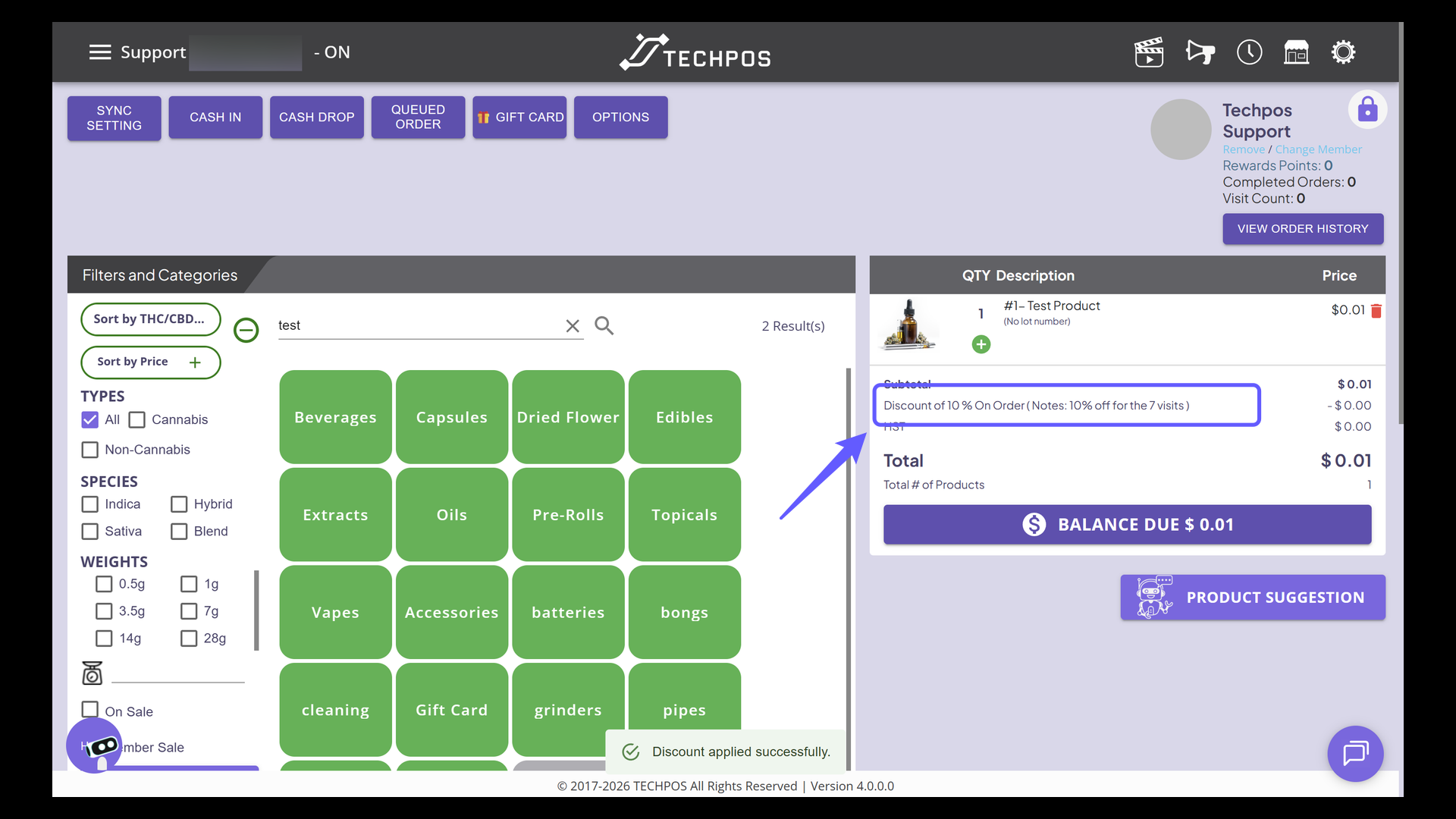Click the Change Member link
Viewport: 1456px width, 819px height.
1318,149
